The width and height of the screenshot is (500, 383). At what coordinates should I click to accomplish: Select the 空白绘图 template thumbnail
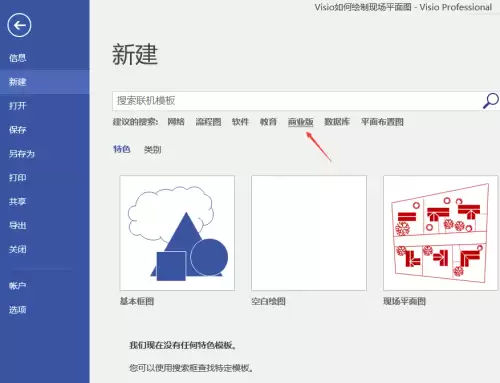309,233
